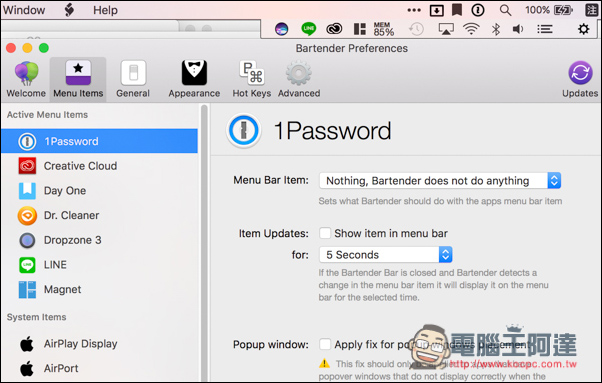Select Dr. Cleaner in the list
Viewport: 602px width, 383px height.
99,215
